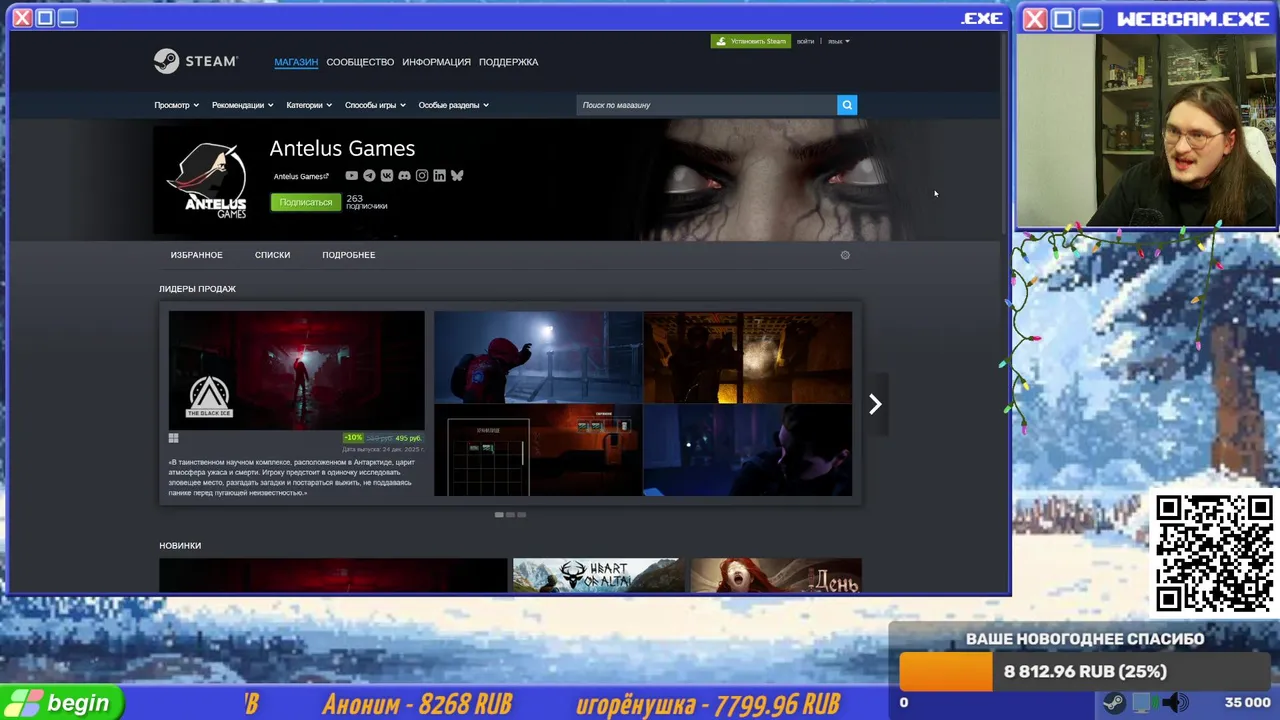
Task: Open Antelus Games Bluesky butterfly icon
Action: 457,176
